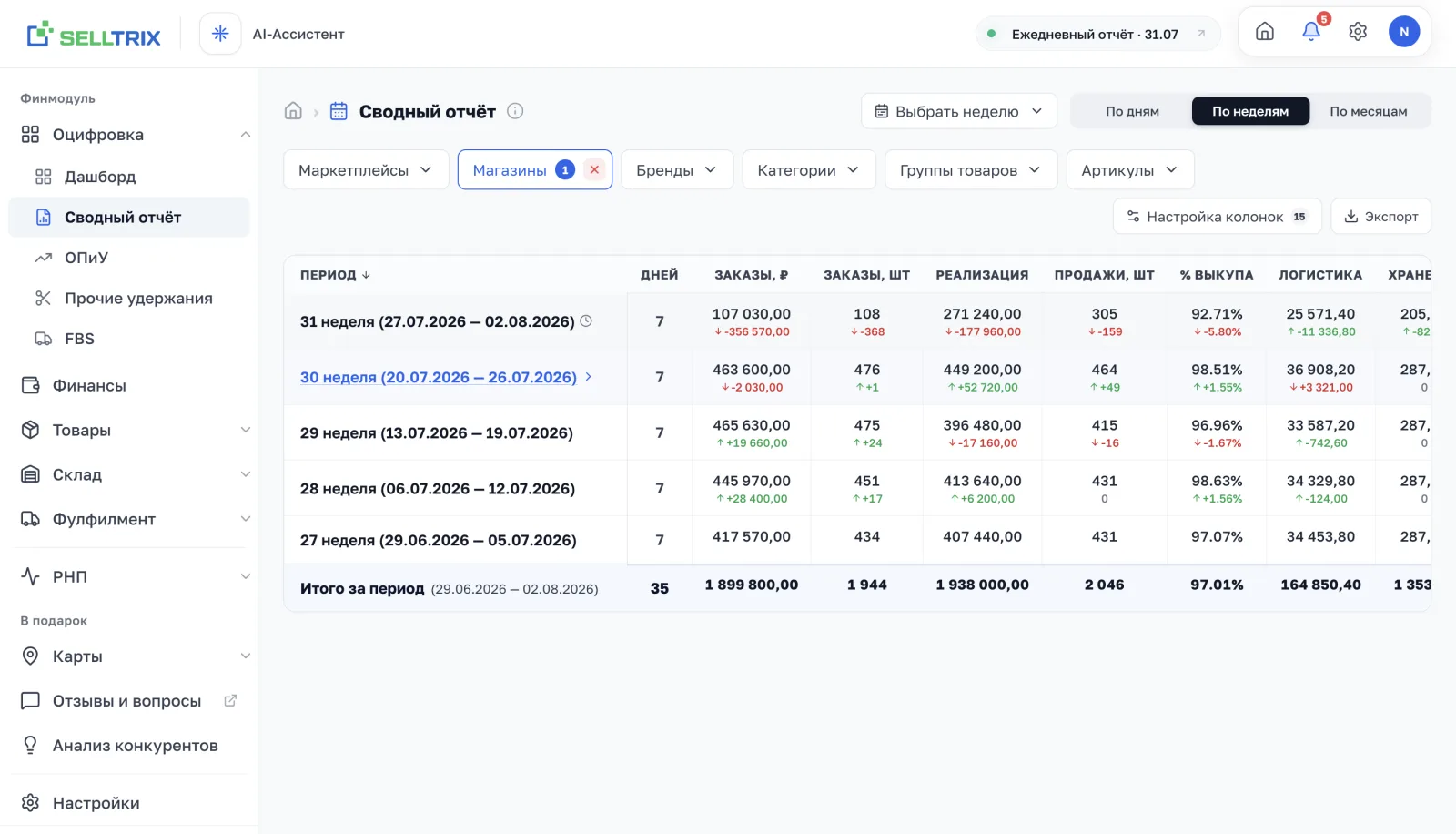Click the Экспорт button

(1380, 217)
